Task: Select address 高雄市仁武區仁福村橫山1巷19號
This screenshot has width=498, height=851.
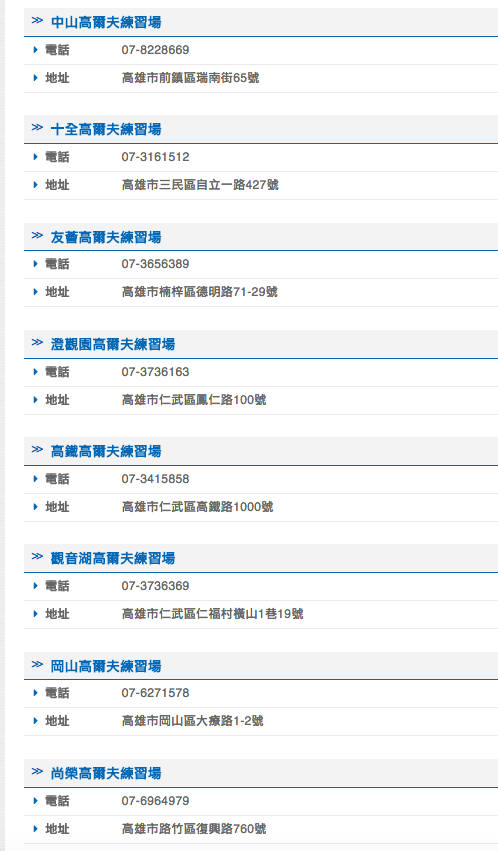Action: (213, 614)
